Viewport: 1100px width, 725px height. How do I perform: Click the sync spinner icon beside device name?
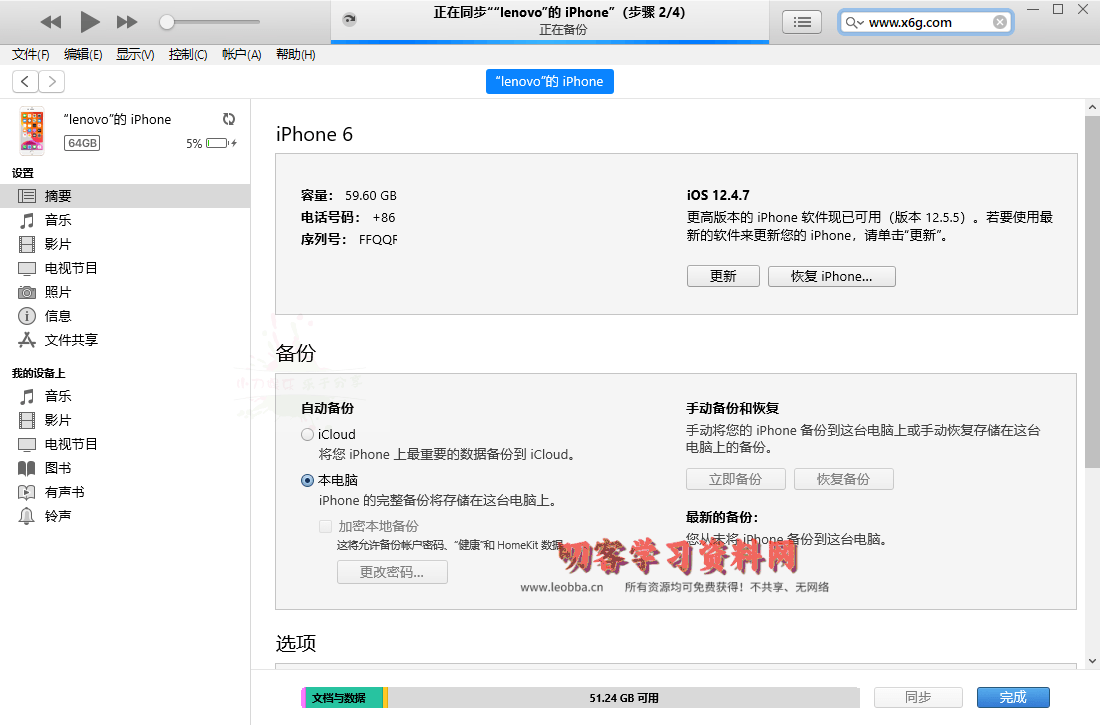tap(229, 119)
